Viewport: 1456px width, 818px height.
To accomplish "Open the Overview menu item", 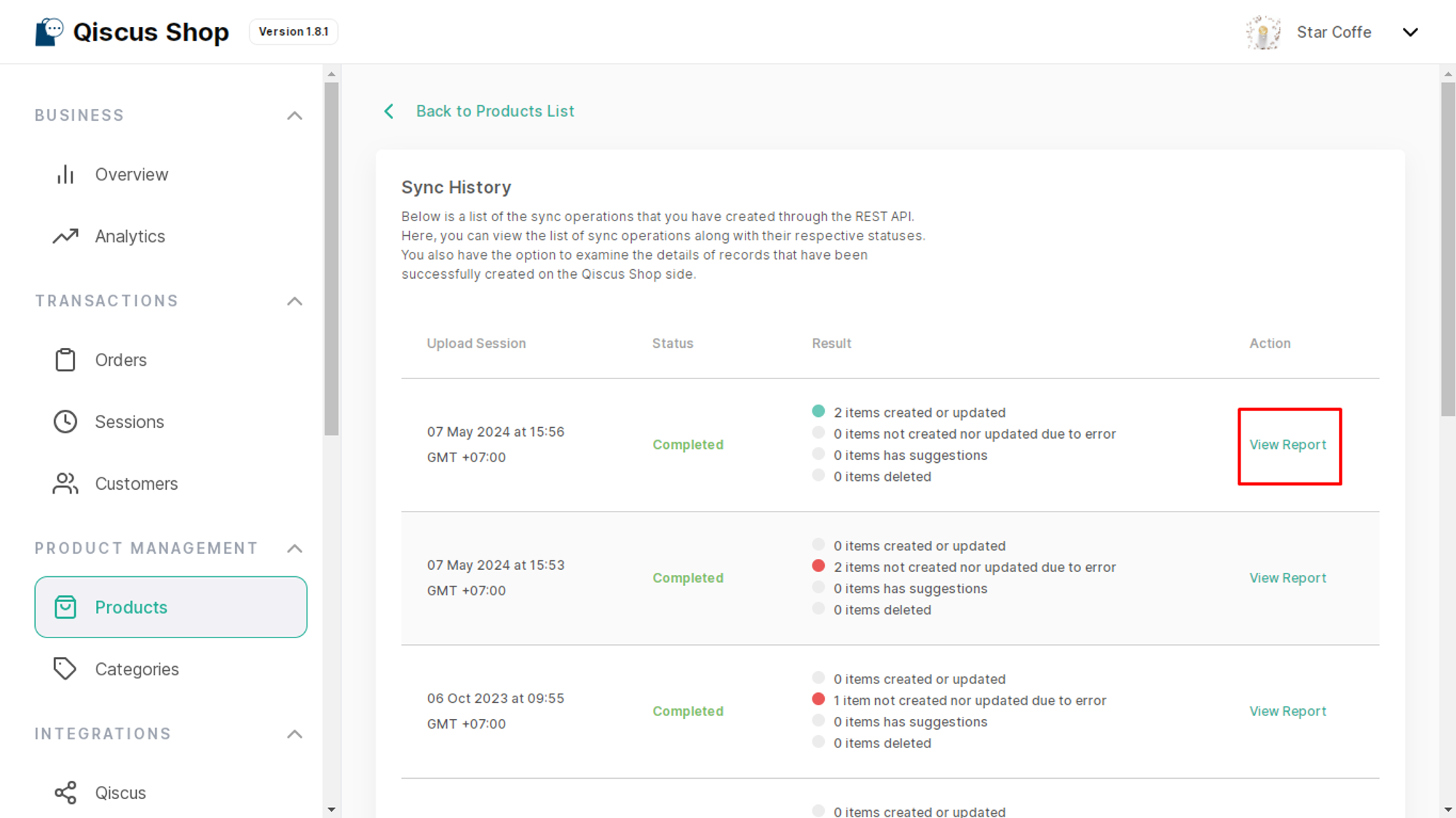I will (171, 175).
